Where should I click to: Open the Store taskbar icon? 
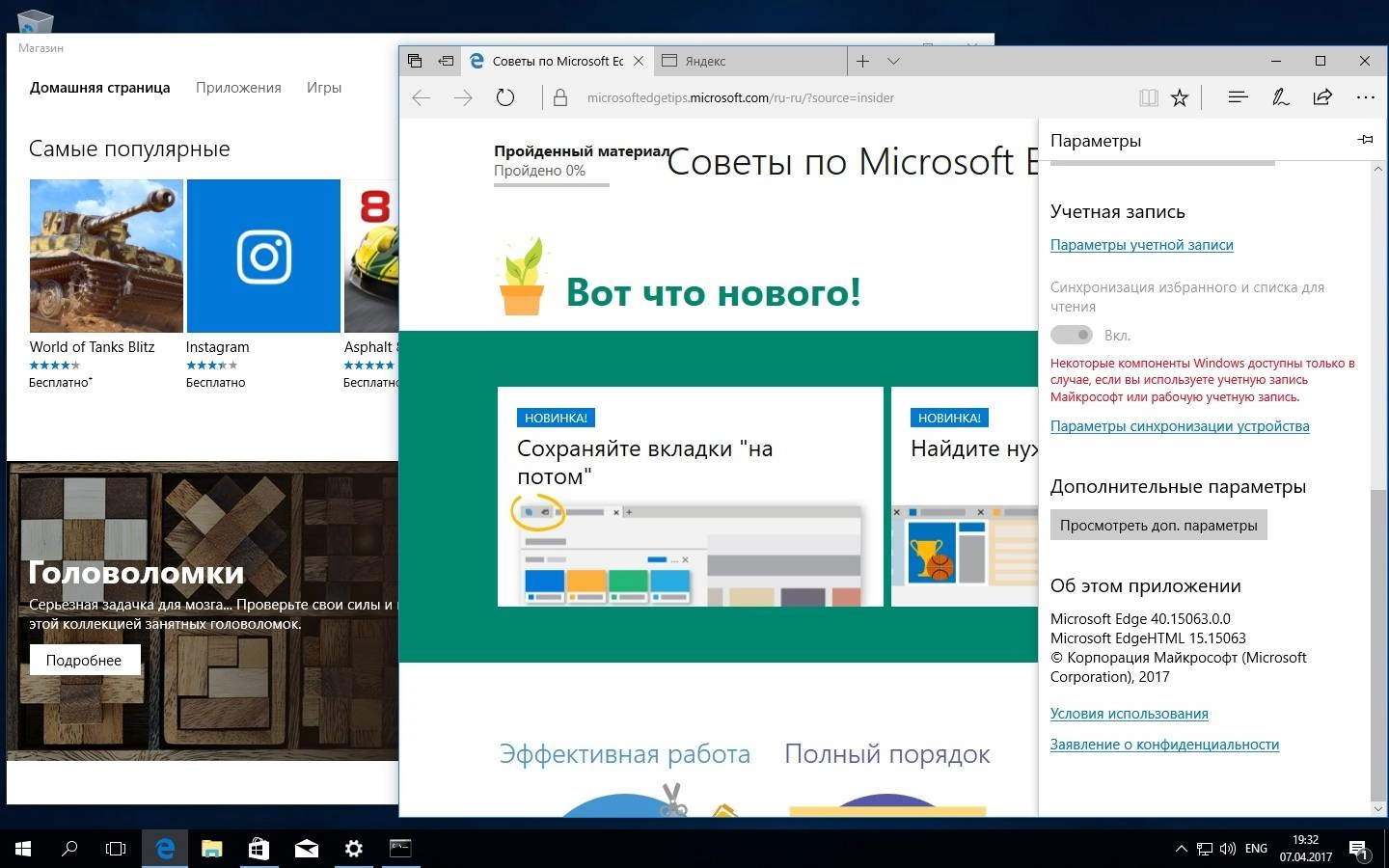[259, 849]
